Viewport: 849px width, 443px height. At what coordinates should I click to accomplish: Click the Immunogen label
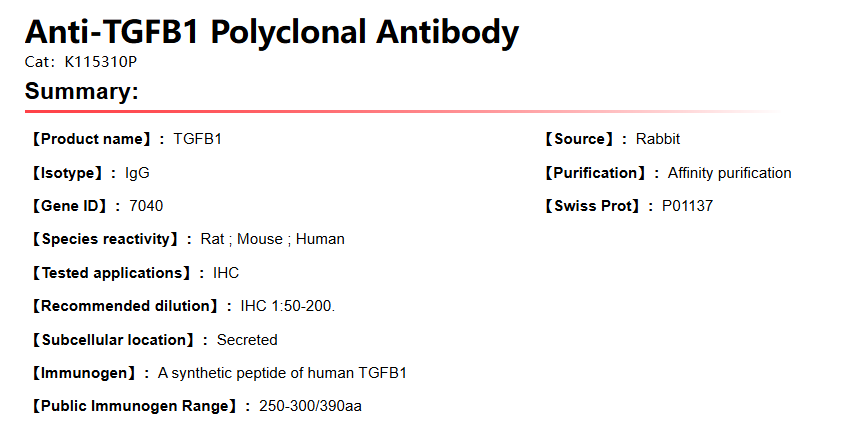83,373
